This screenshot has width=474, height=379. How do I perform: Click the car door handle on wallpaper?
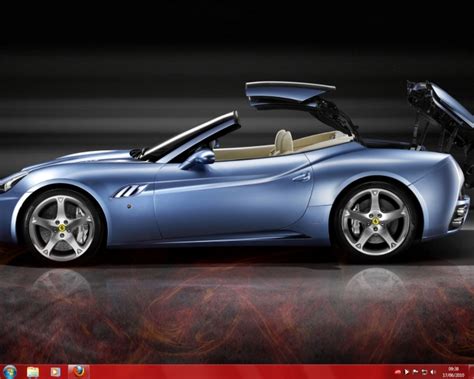point(302,177)
